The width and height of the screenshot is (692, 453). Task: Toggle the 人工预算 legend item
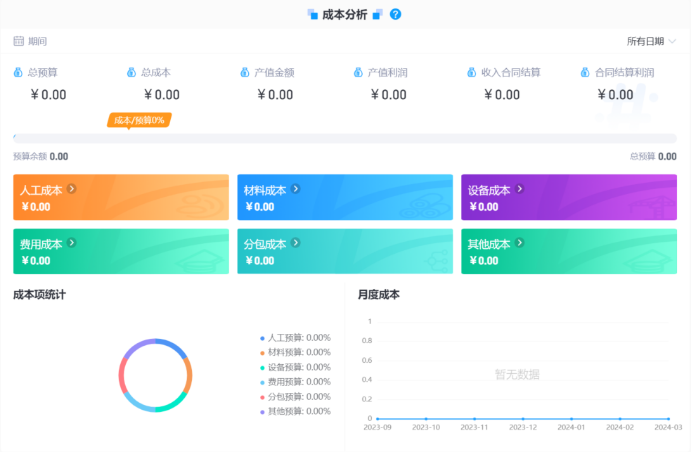[x=298, y=338]
